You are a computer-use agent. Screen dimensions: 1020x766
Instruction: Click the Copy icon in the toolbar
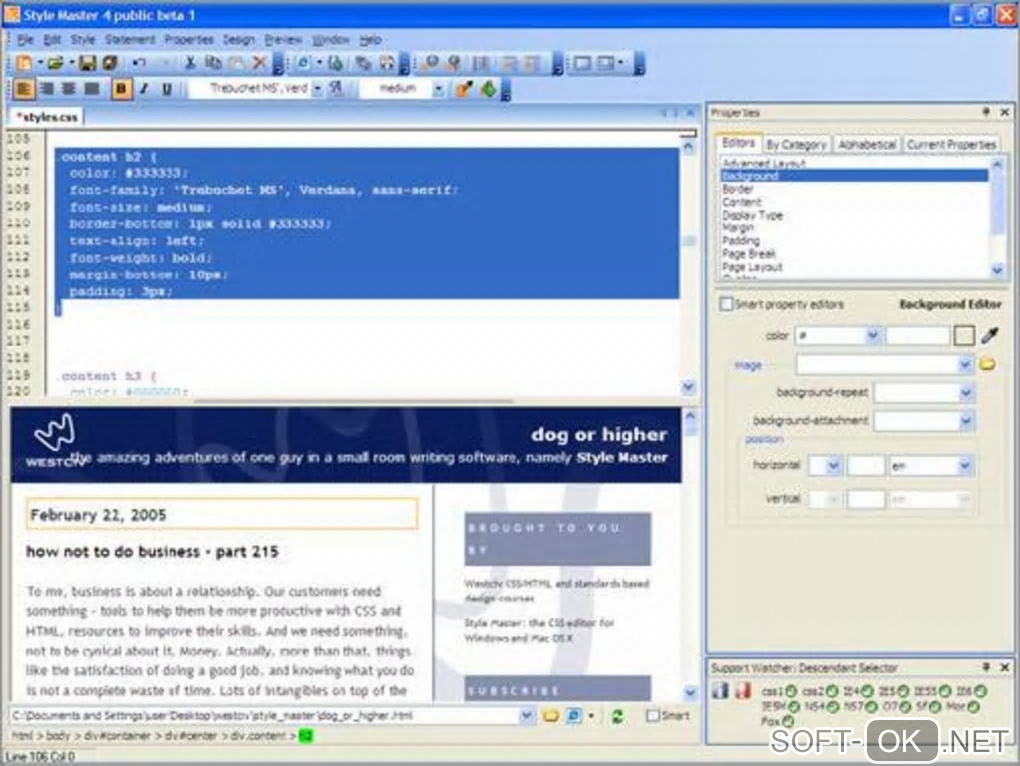coord(213,63)
